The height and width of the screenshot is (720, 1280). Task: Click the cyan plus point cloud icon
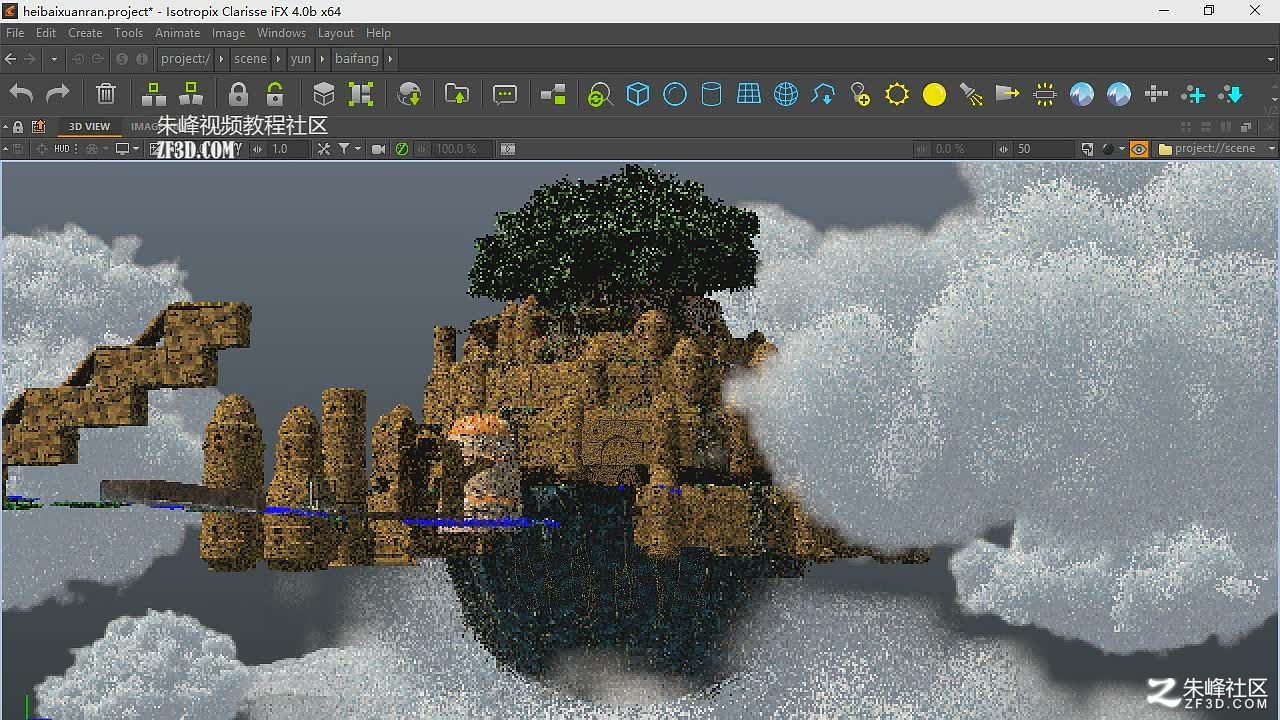(x=1193, y=94)
